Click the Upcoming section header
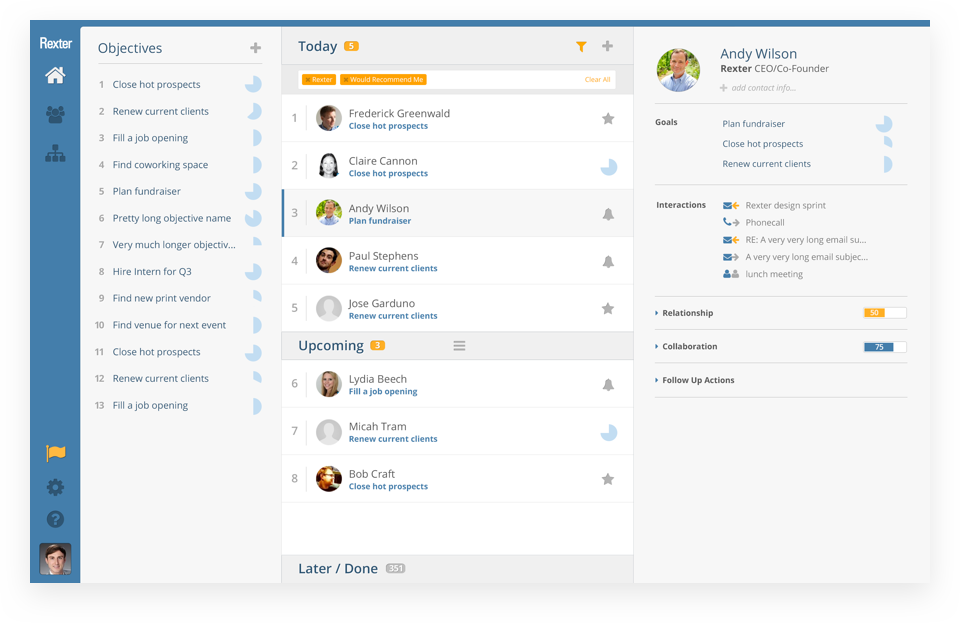The image size is (960, 623). pos(457,346)
